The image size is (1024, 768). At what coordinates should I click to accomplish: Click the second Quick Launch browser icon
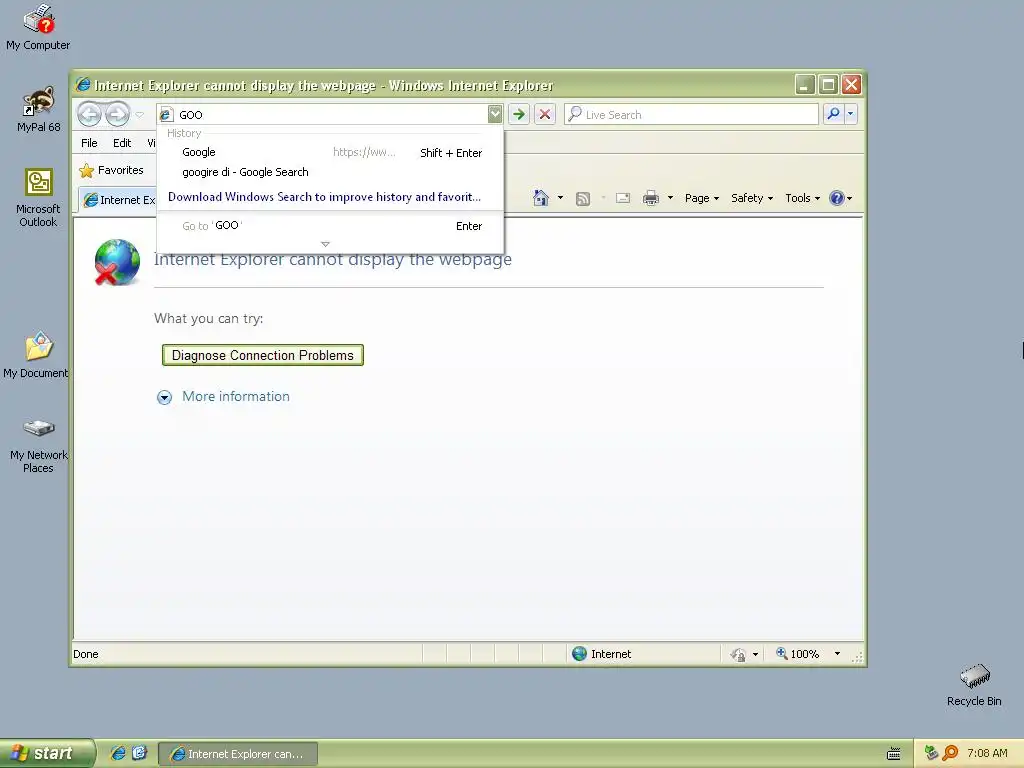point(139,753)
